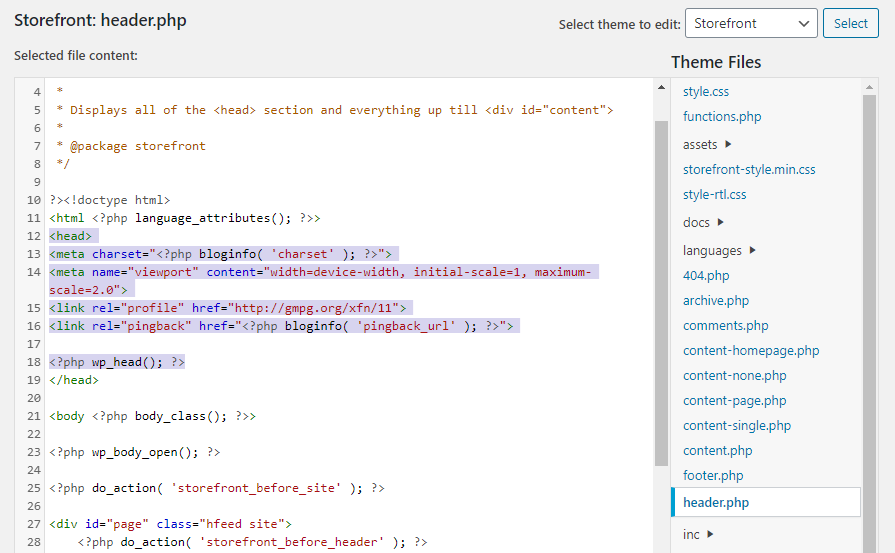Click the meta charset line
895x553 pixels.
220,254
